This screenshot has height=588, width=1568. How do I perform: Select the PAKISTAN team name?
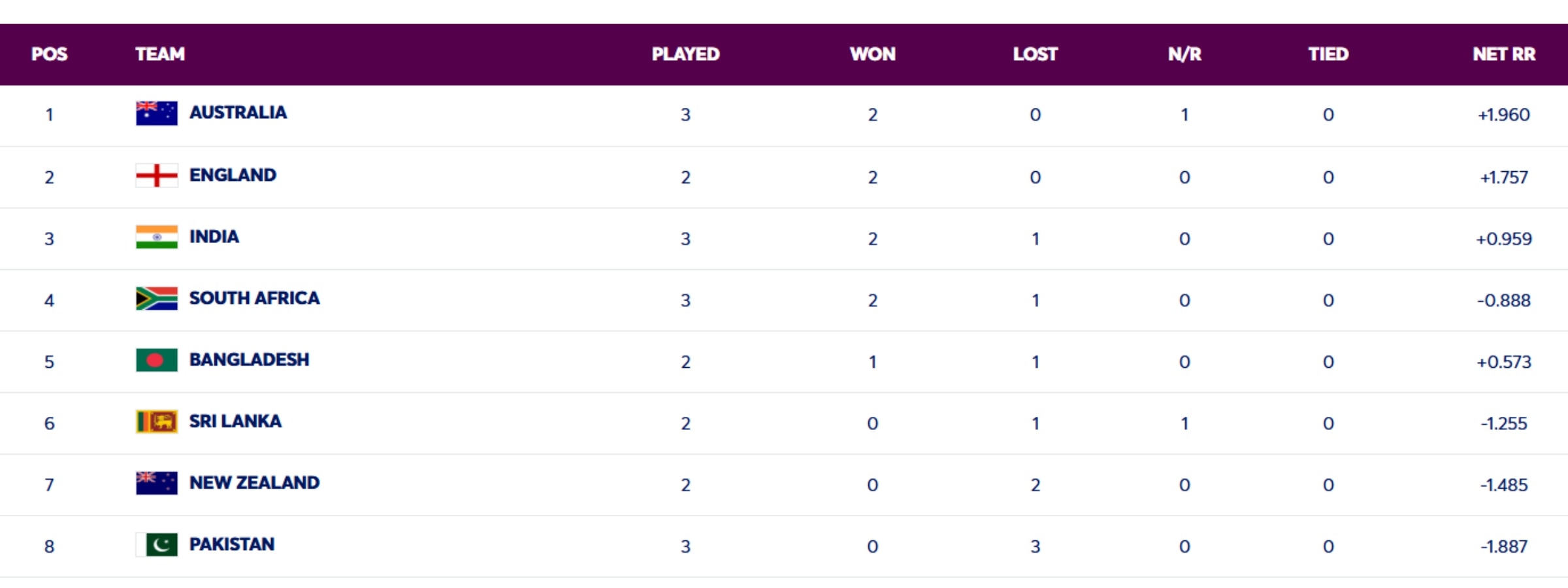232,544
